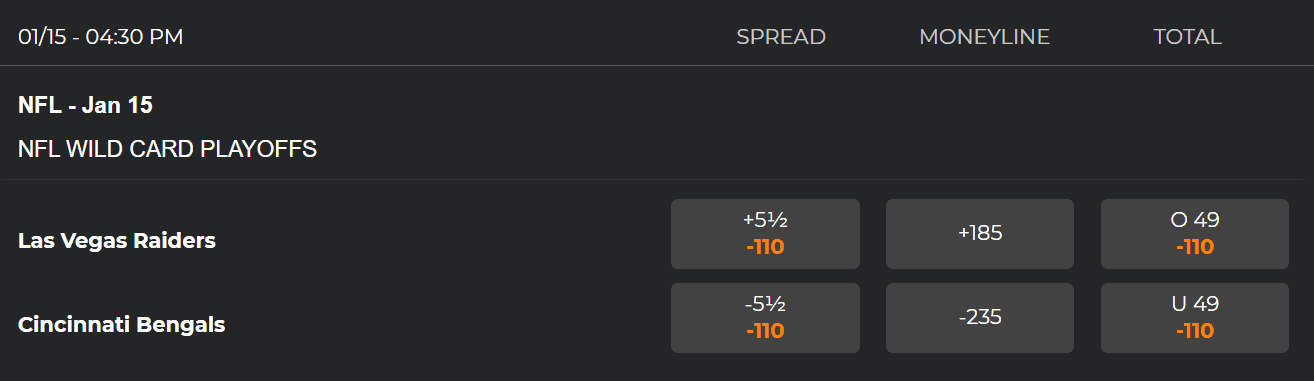Click the U 49 under line label
The width and height of the screenshot is (1314, 381).
(1195, 305)
